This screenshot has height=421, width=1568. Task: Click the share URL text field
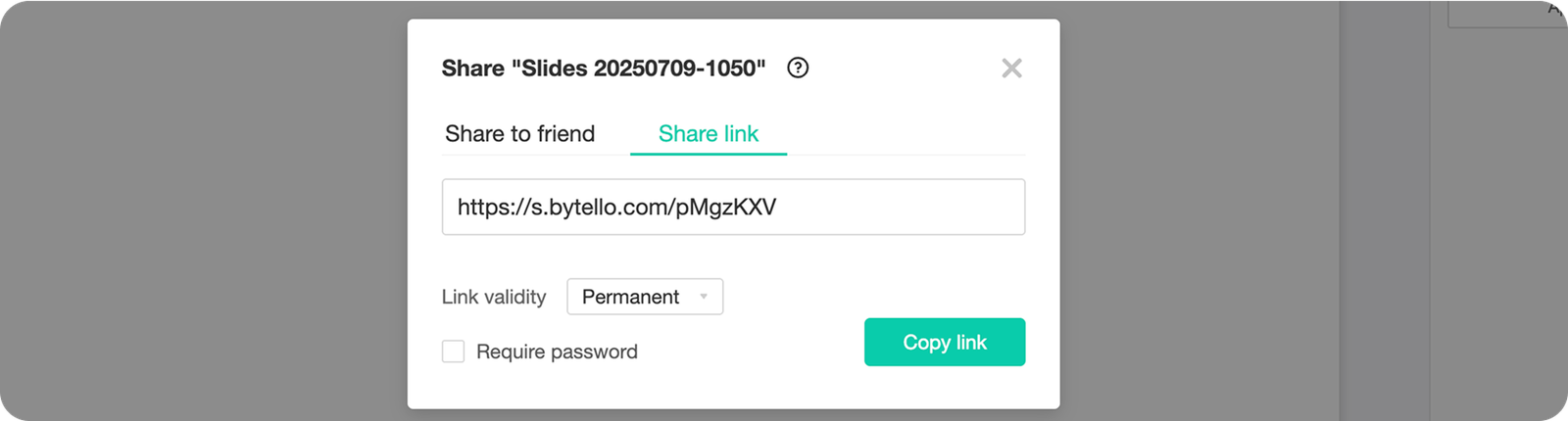click(733, 207)
